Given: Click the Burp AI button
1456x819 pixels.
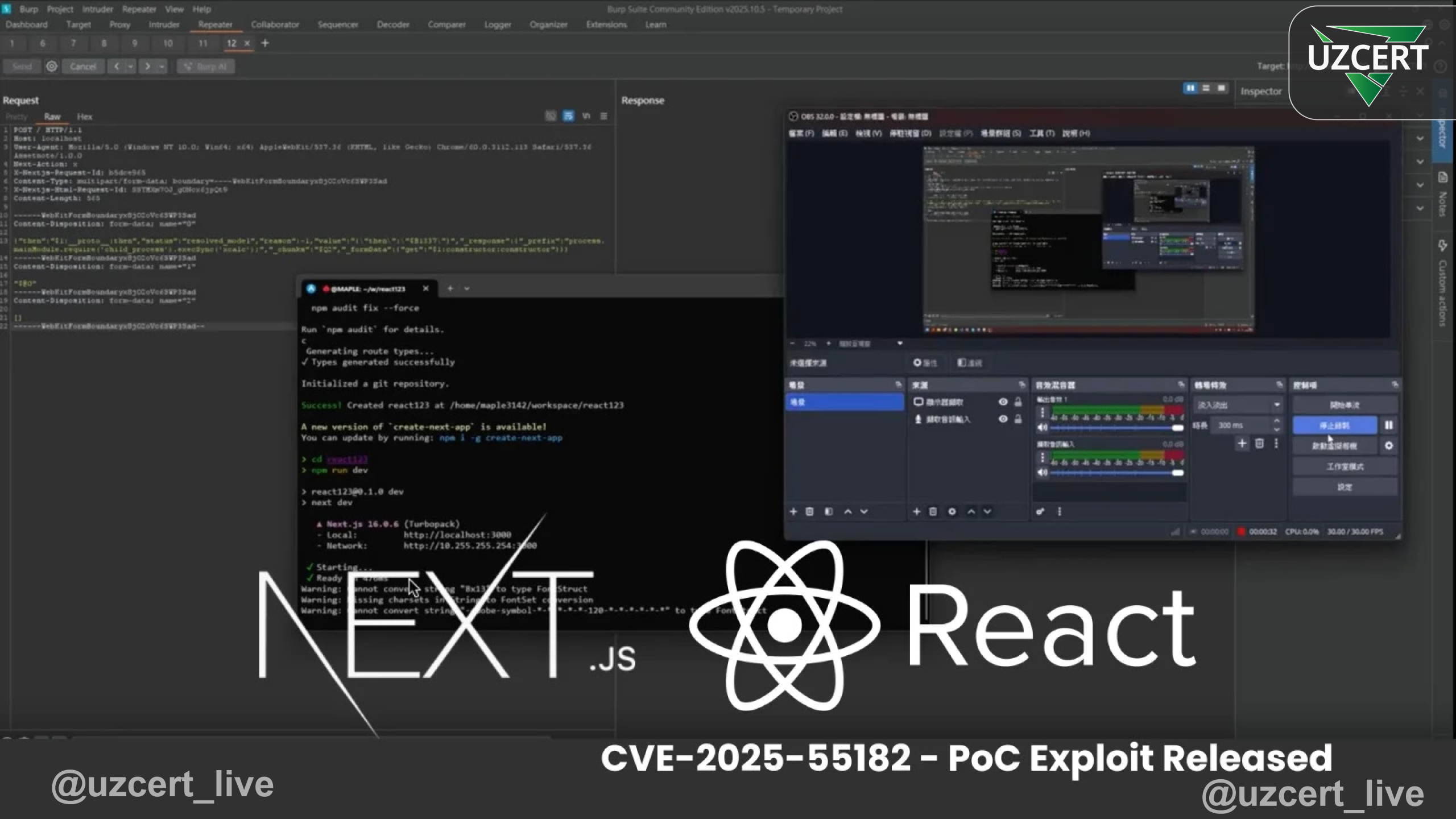Looking at the screenshot, I should pos(206,66).
